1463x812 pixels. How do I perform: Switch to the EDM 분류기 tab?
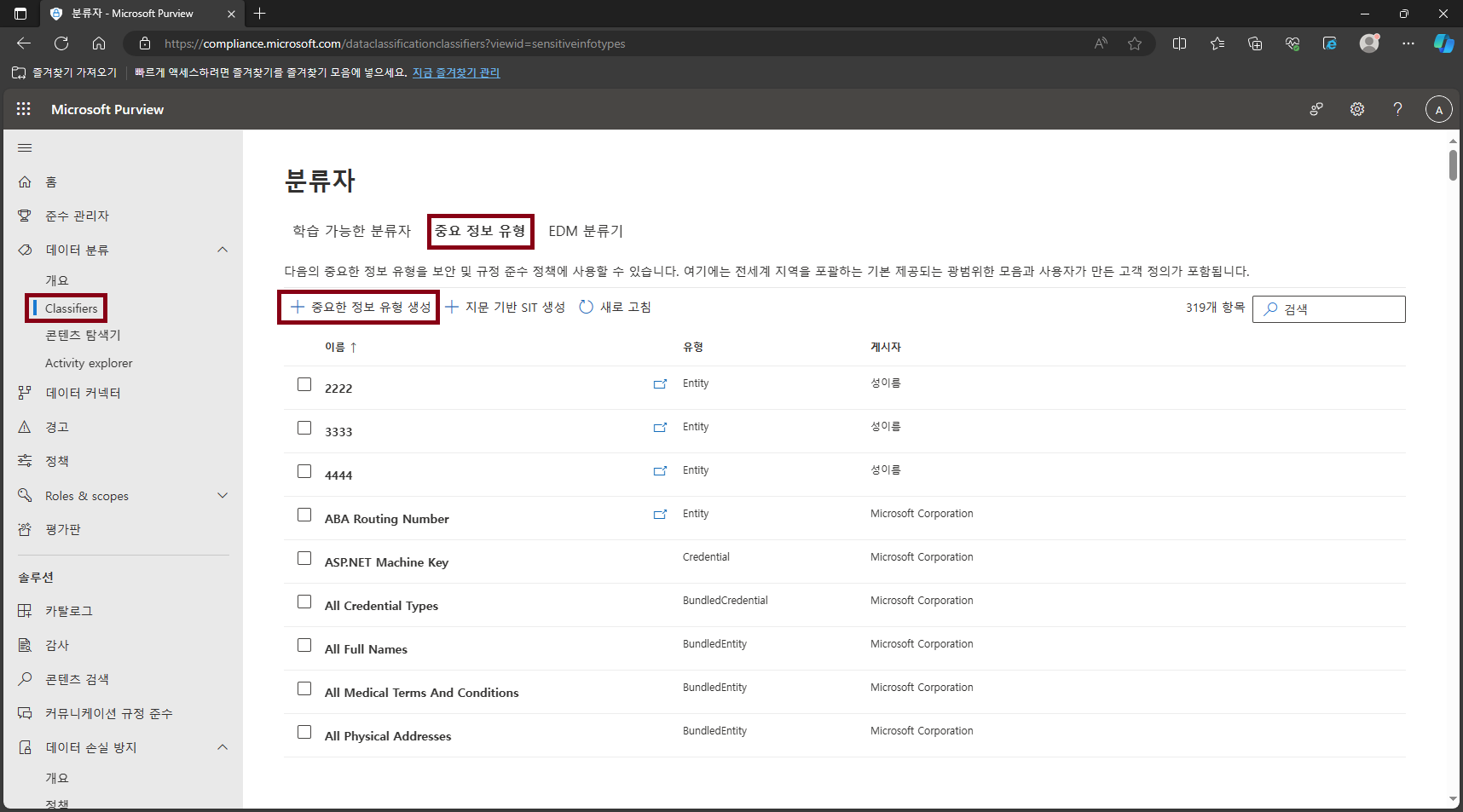click(586, 231)
